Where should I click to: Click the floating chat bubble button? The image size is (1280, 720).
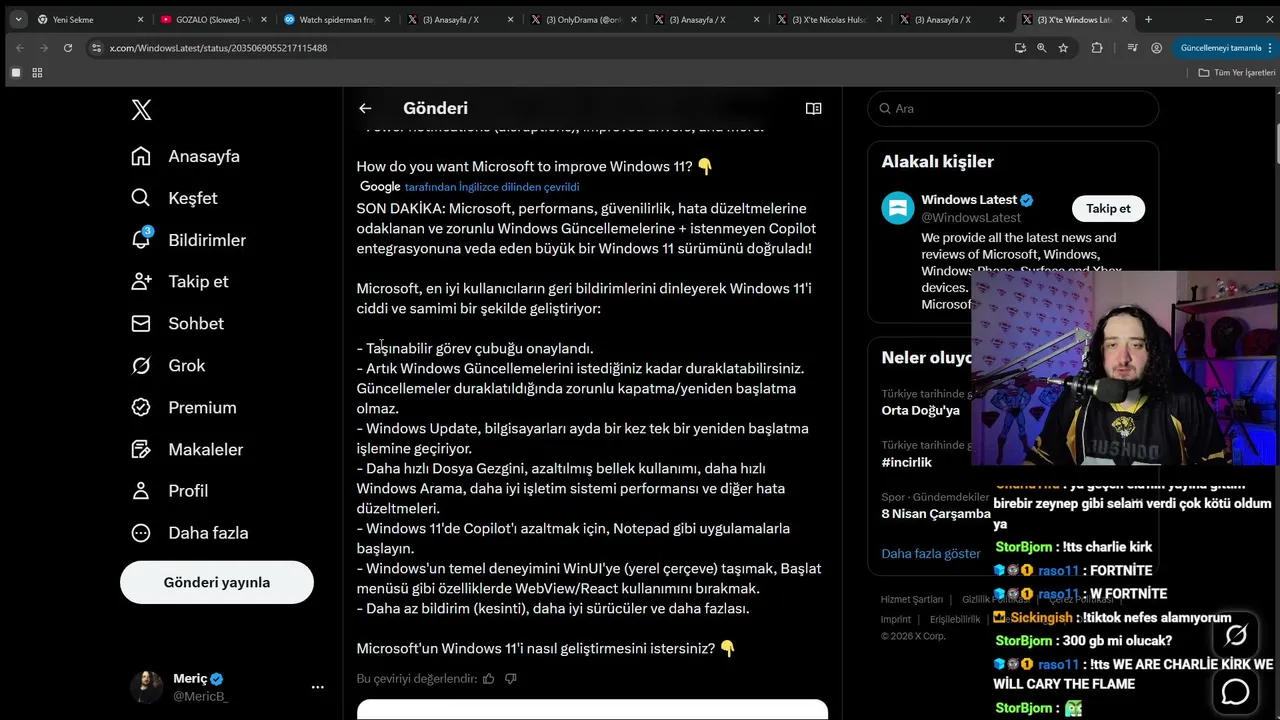coord(1236,691)
